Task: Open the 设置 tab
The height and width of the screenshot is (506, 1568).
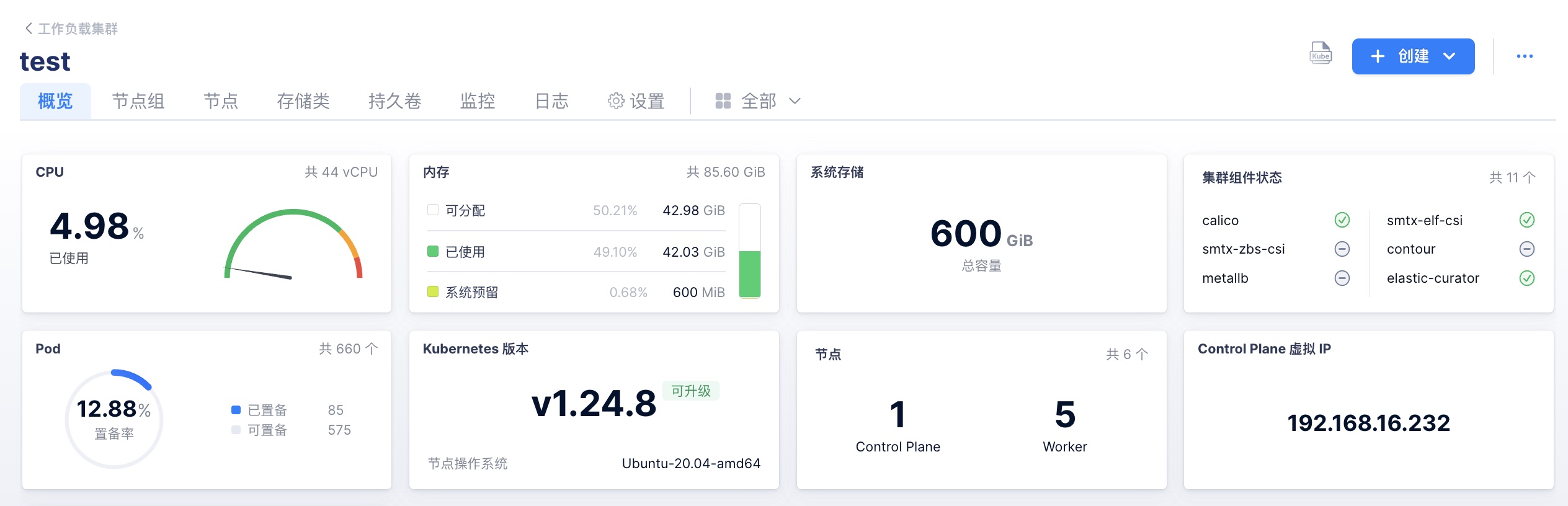Action: coord(636,100)
